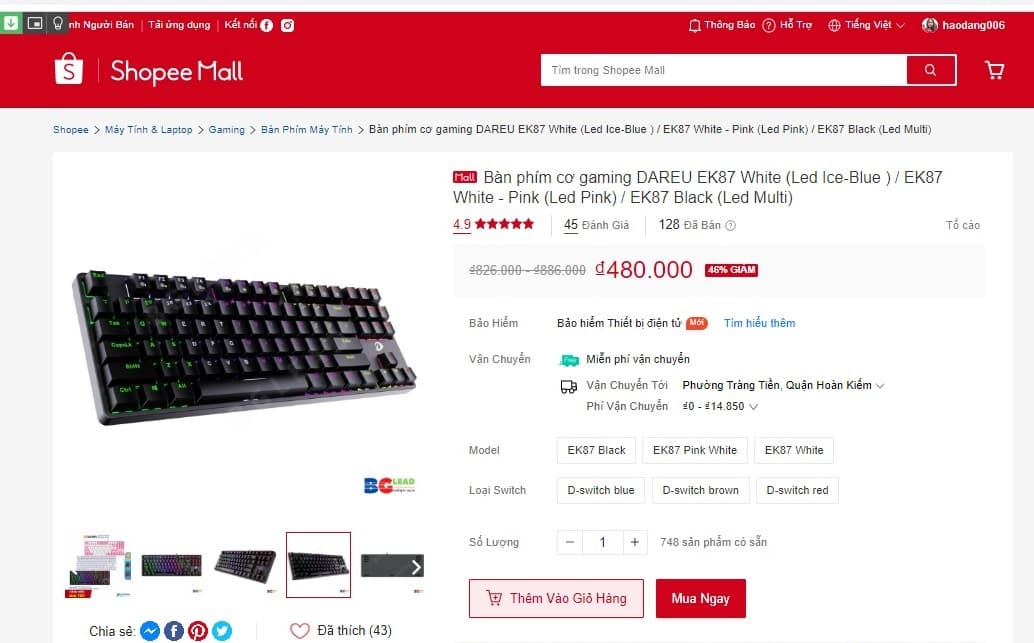1034x643 pixels.
Task: Click the Mua Ngay button
Action: tap(700, 599)
